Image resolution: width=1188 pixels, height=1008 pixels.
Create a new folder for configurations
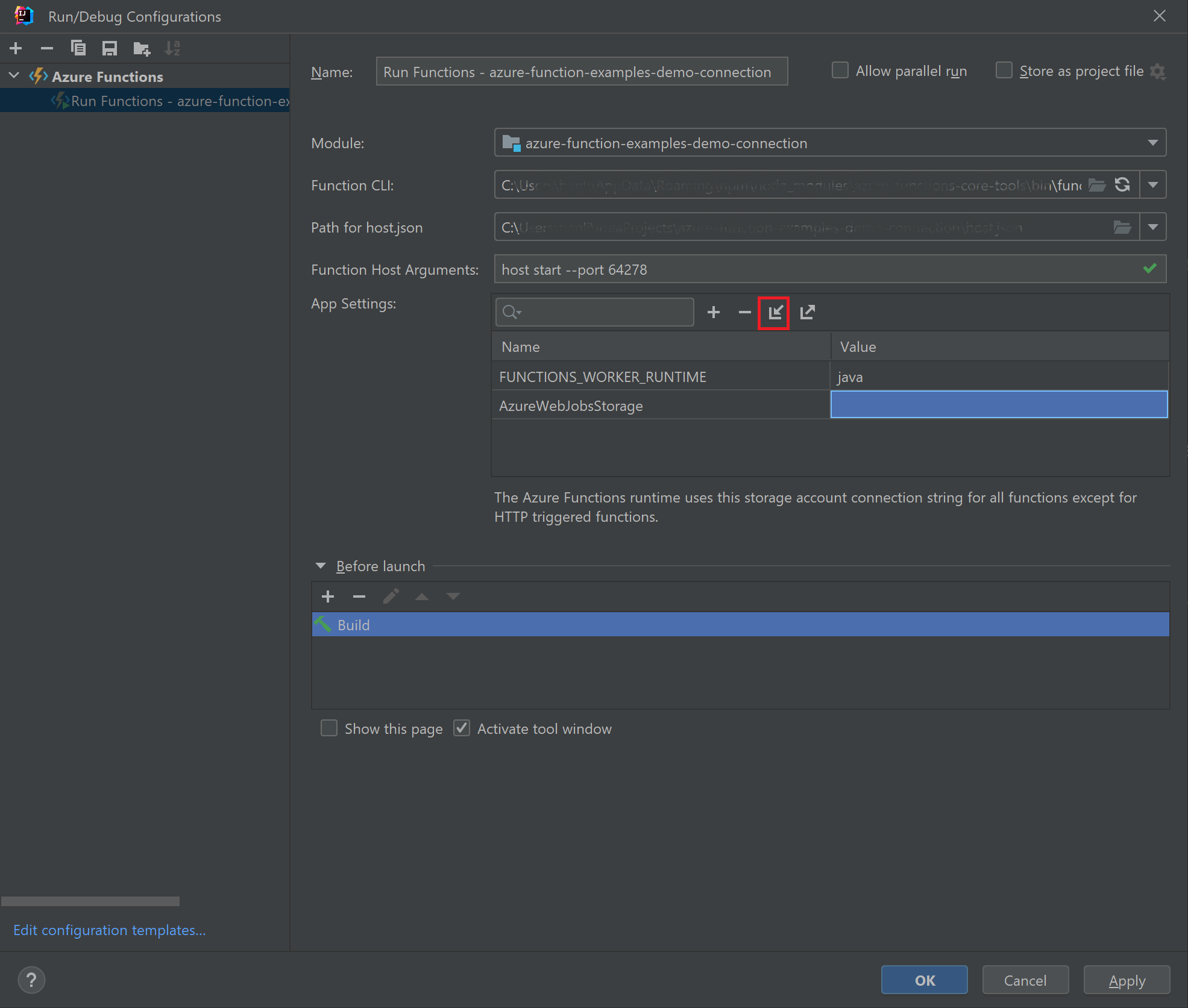[x=141, y=48]
